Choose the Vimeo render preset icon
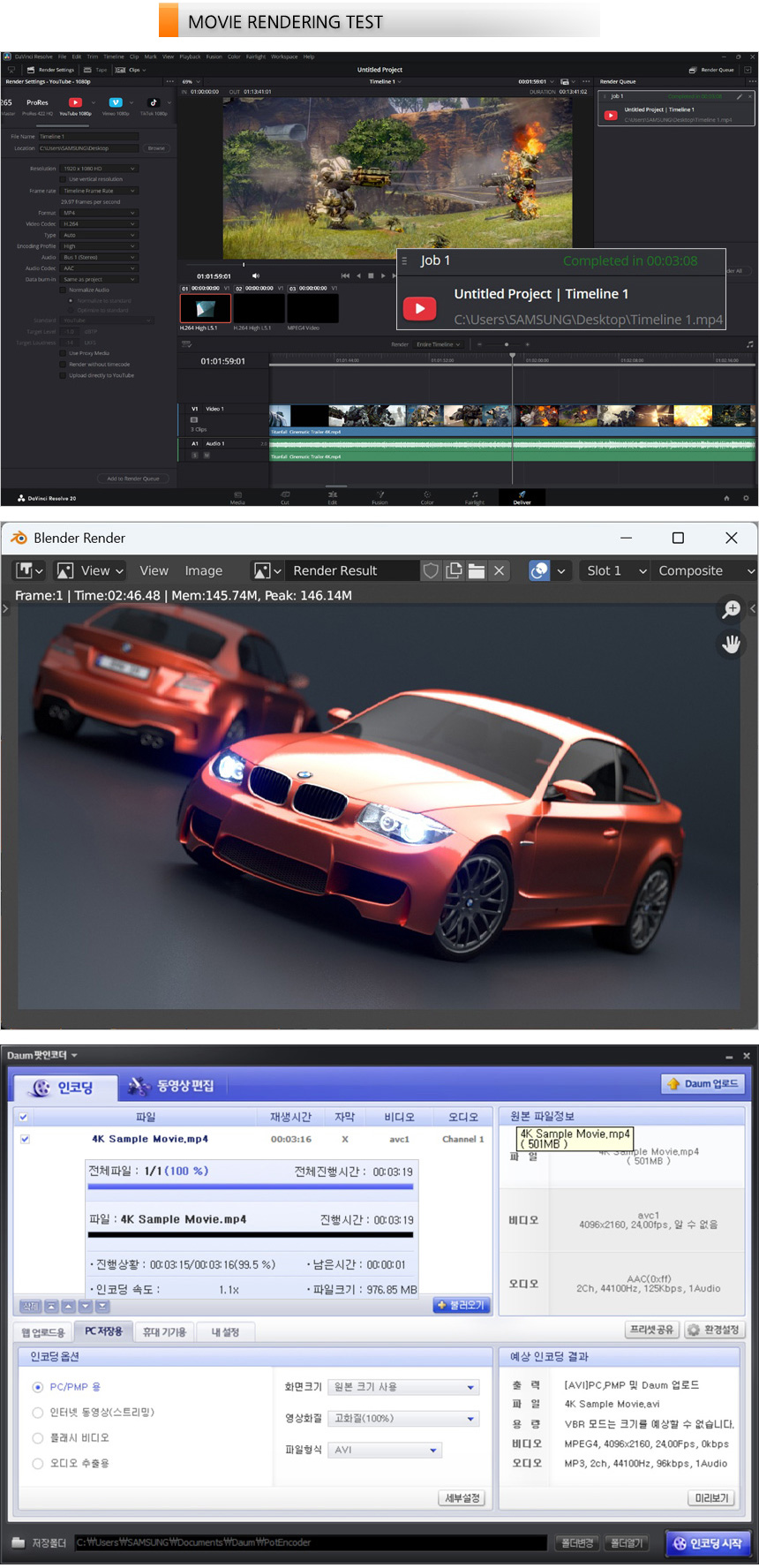 coord(115,102)
